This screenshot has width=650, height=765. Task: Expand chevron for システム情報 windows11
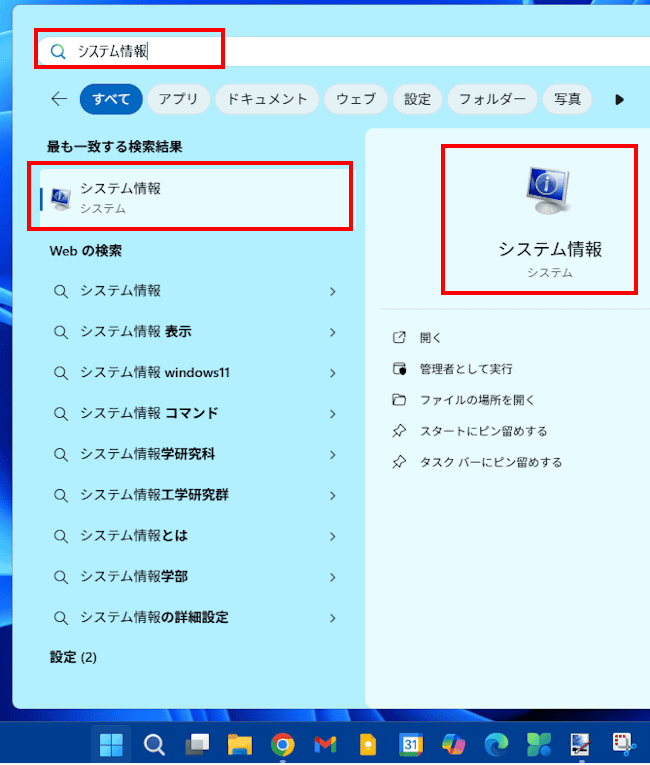pos(333,373)
